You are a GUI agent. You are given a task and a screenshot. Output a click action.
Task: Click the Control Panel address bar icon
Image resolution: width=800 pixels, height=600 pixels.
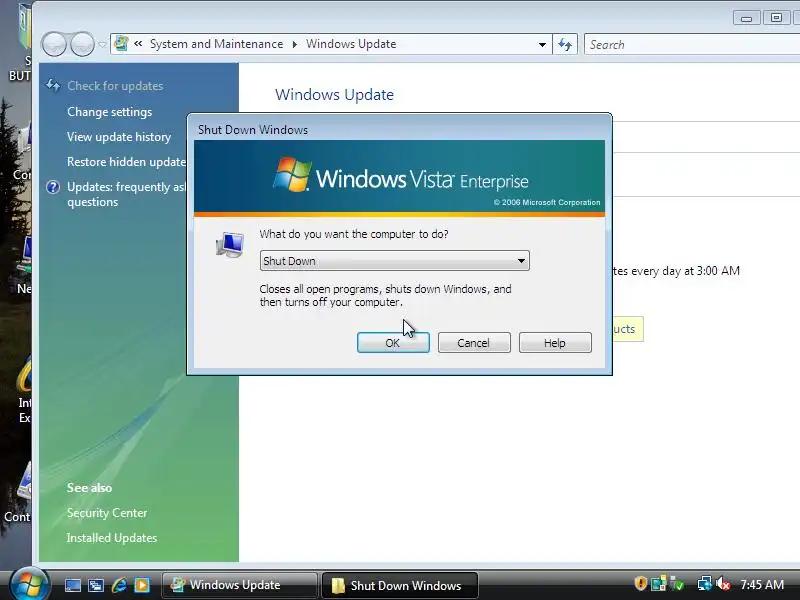click(x=121, y=43)
